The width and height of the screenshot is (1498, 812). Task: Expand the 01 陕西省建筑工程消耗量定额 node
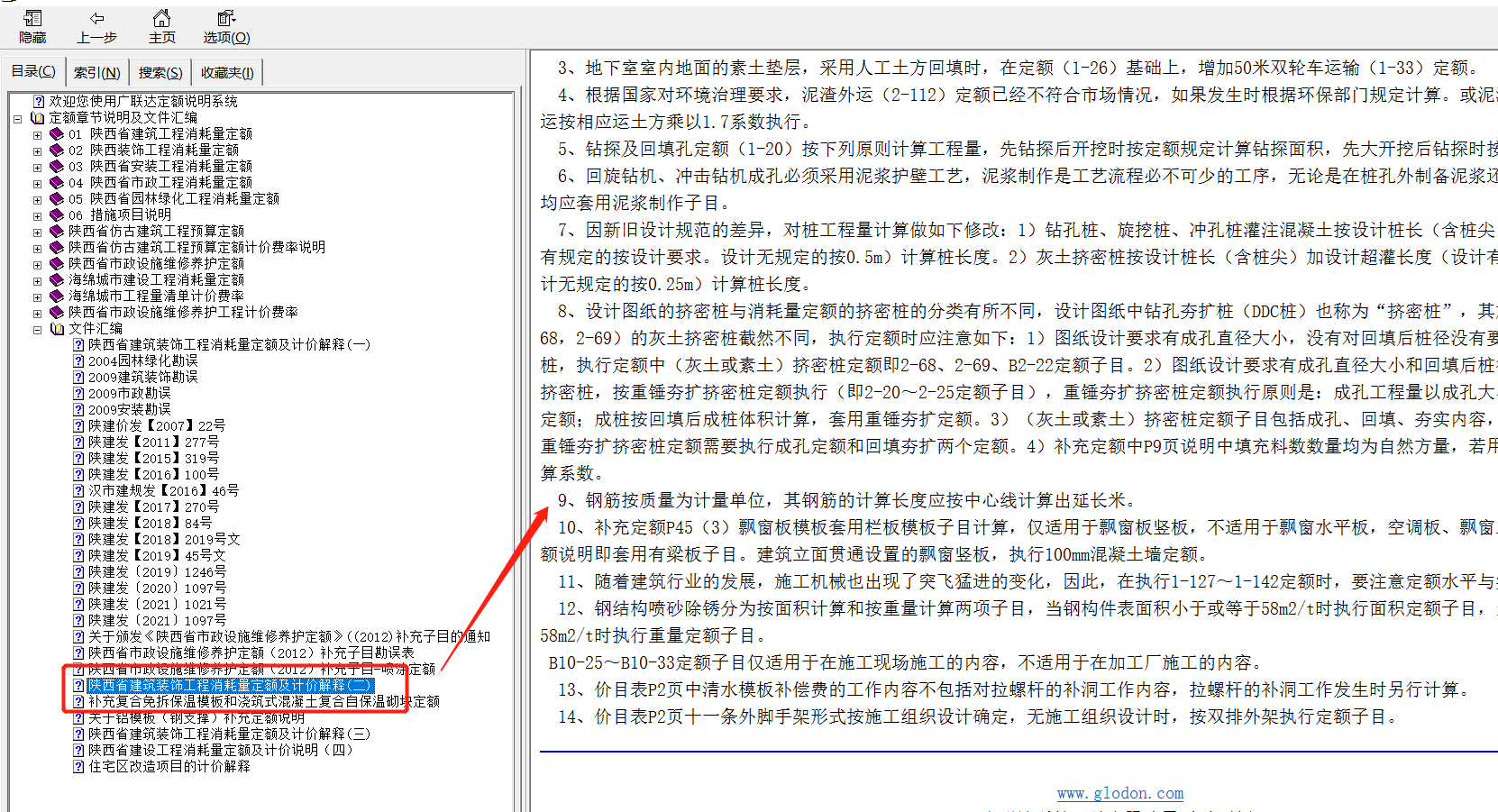38,134
